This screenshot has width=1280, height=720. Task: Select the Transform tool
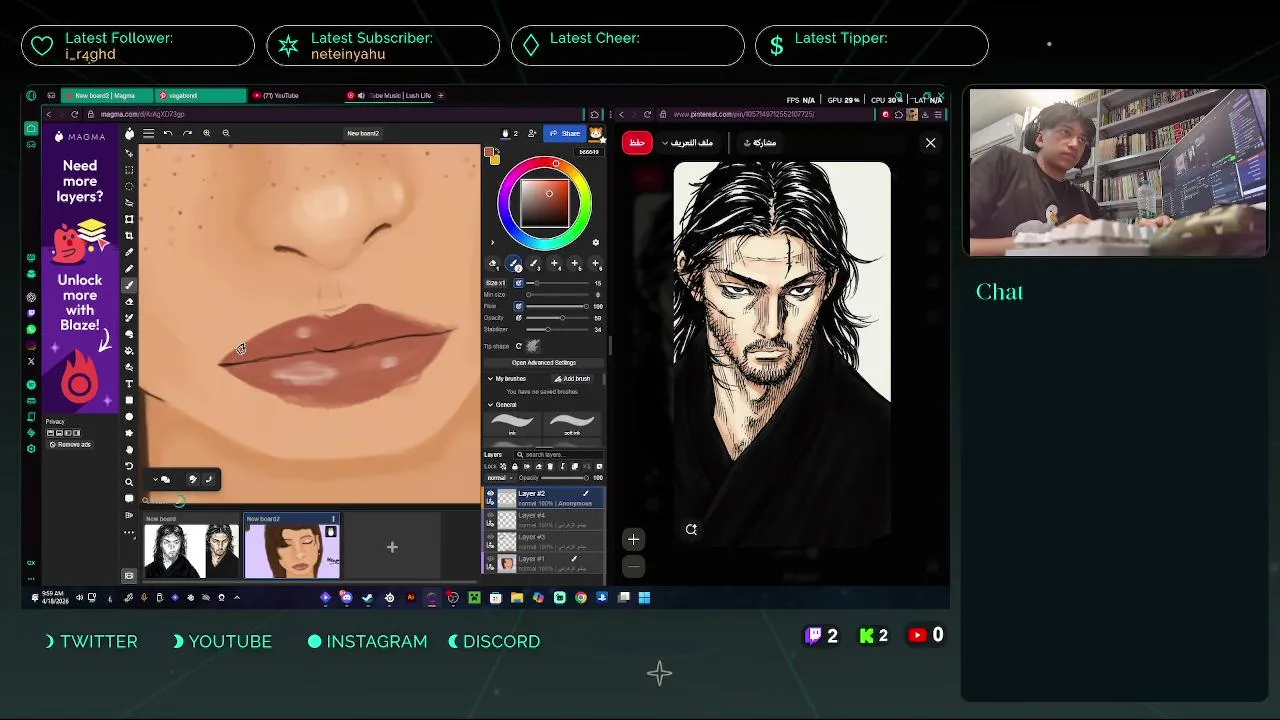point(129,218)
